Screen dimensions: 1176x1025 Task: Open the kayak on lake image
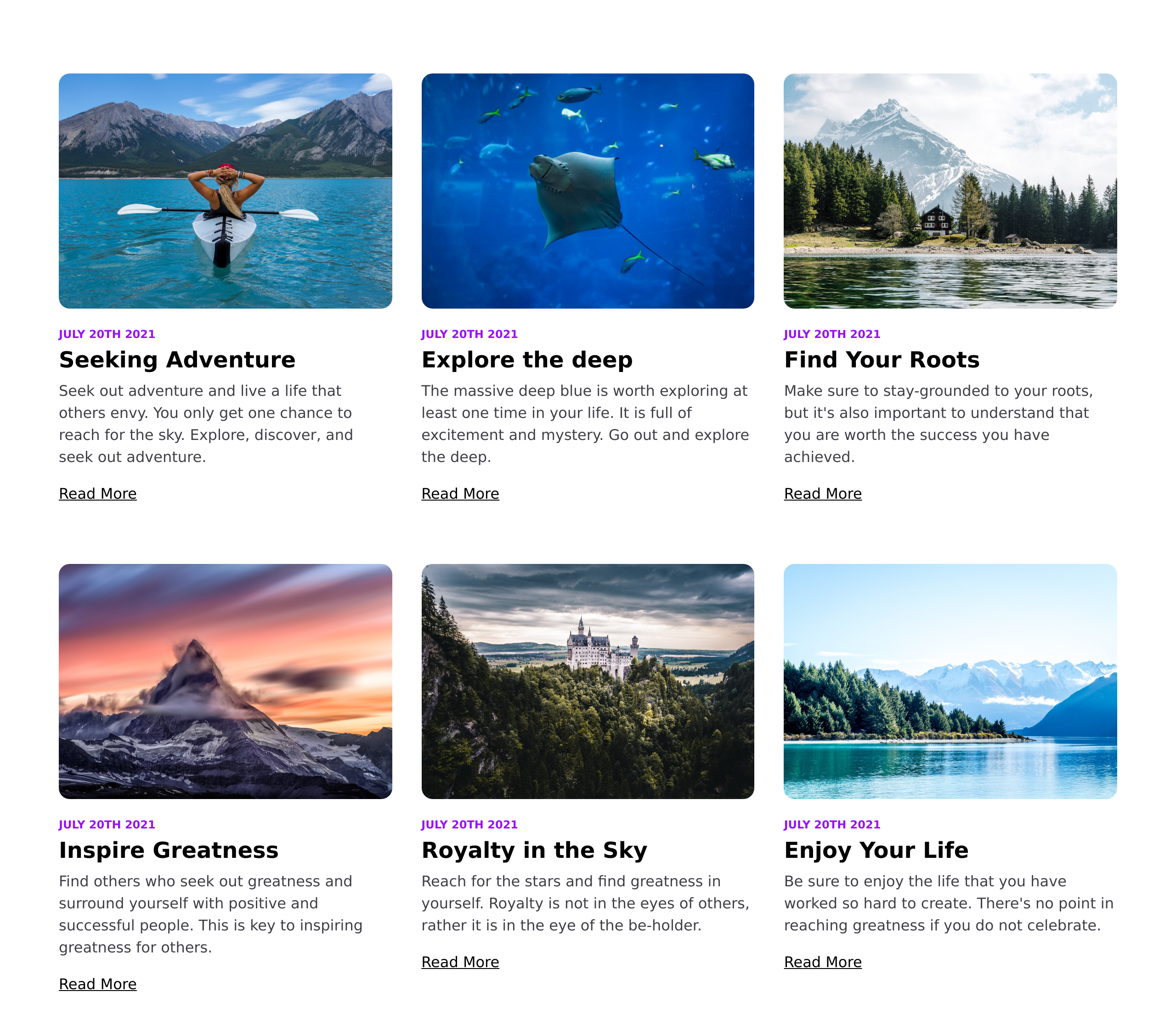coord(226,191)
